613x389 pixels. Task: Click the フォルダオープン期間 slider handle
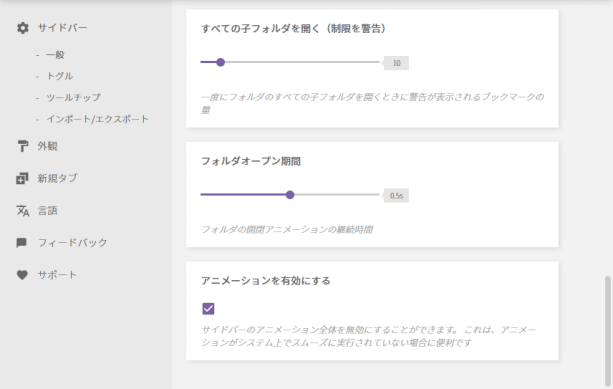pyautogui.click(x=290, y=195)
